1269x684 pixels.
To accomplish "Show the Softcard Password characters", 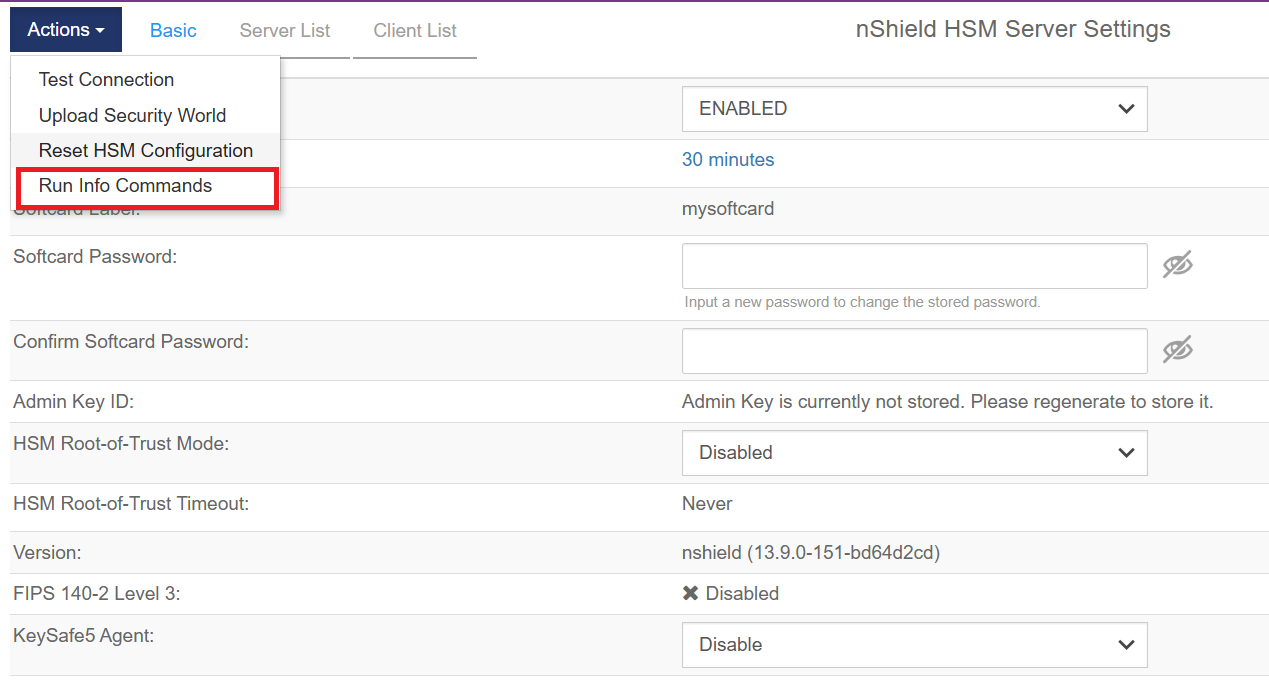I will [1178, 265].
